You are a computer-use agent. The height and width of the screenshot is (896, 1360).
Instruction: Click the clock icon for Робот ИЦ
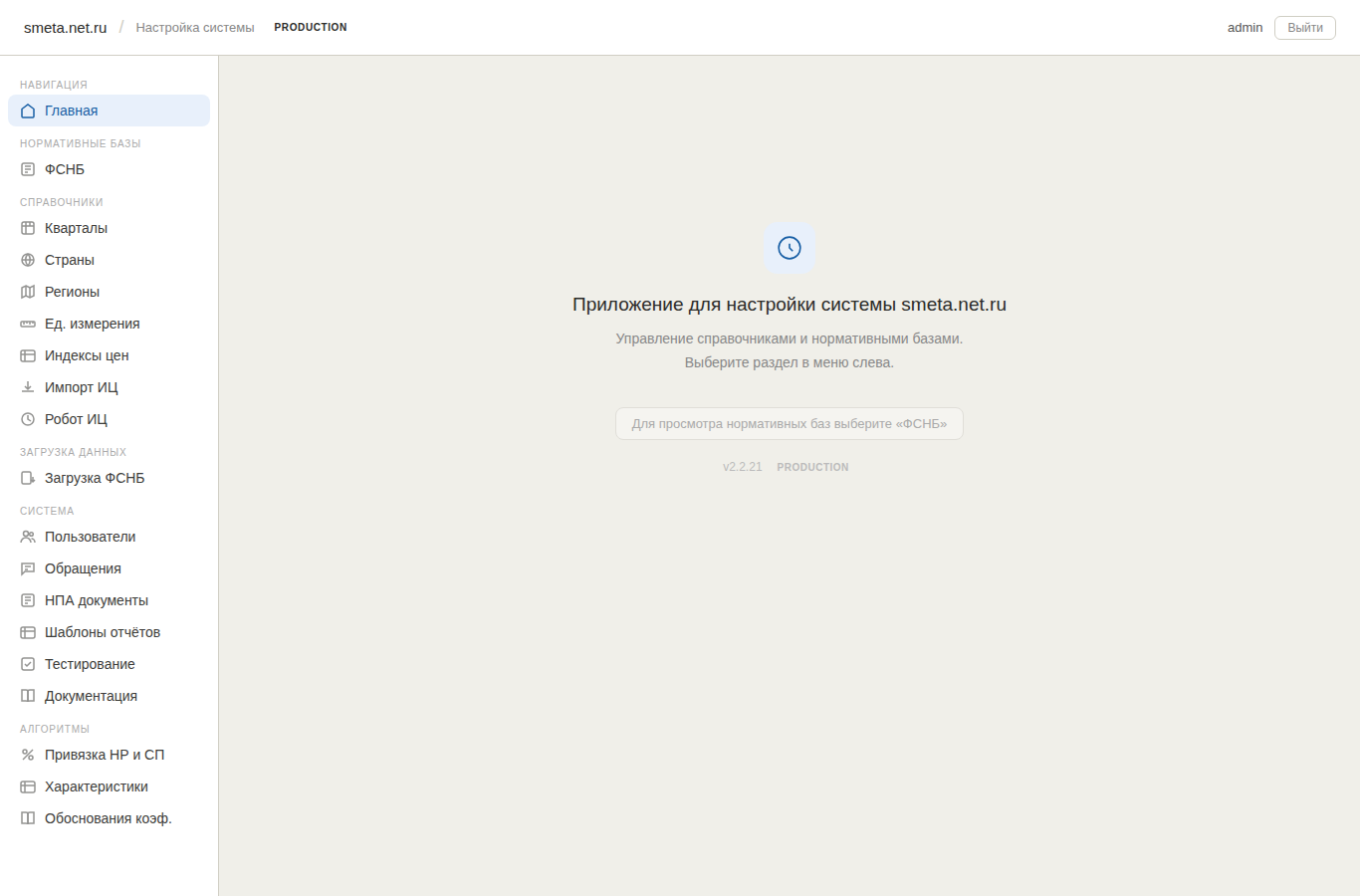click(x=28, y=419)
